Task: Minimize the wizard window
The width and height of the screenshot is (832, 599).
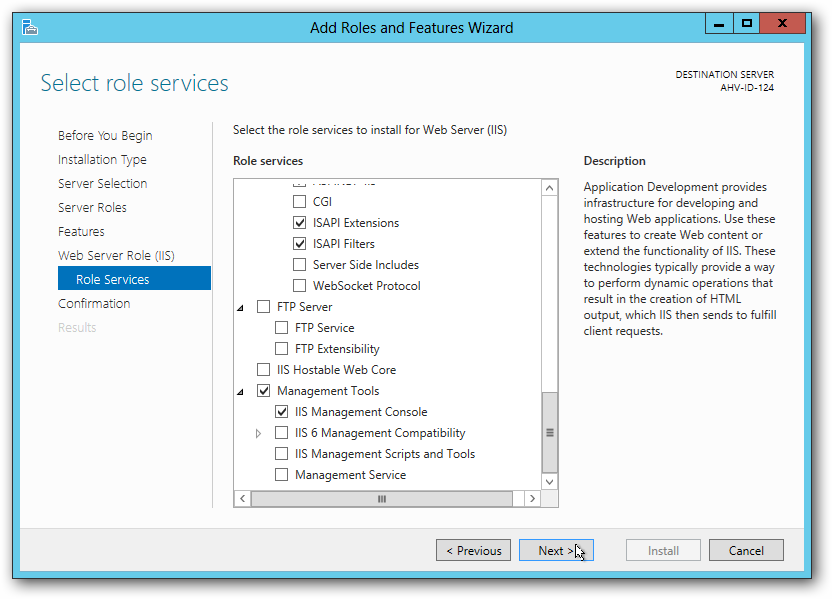Action: coord(719,23)
